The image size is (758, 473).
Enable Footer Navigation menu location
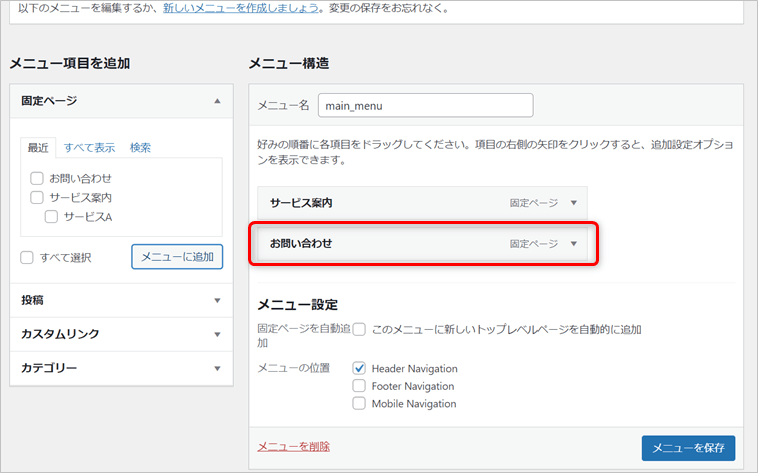(359, 386)
